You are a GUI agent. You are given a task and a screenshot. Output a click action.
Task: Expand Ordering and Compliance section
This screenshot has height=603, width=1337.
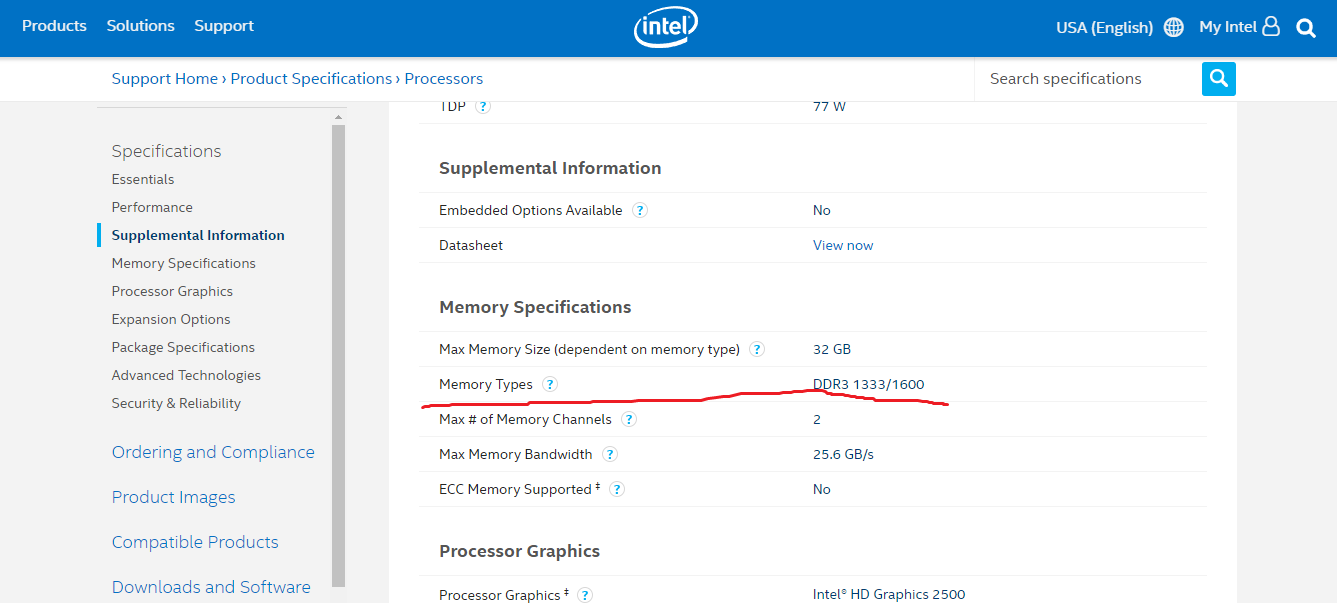pos(213,452)
